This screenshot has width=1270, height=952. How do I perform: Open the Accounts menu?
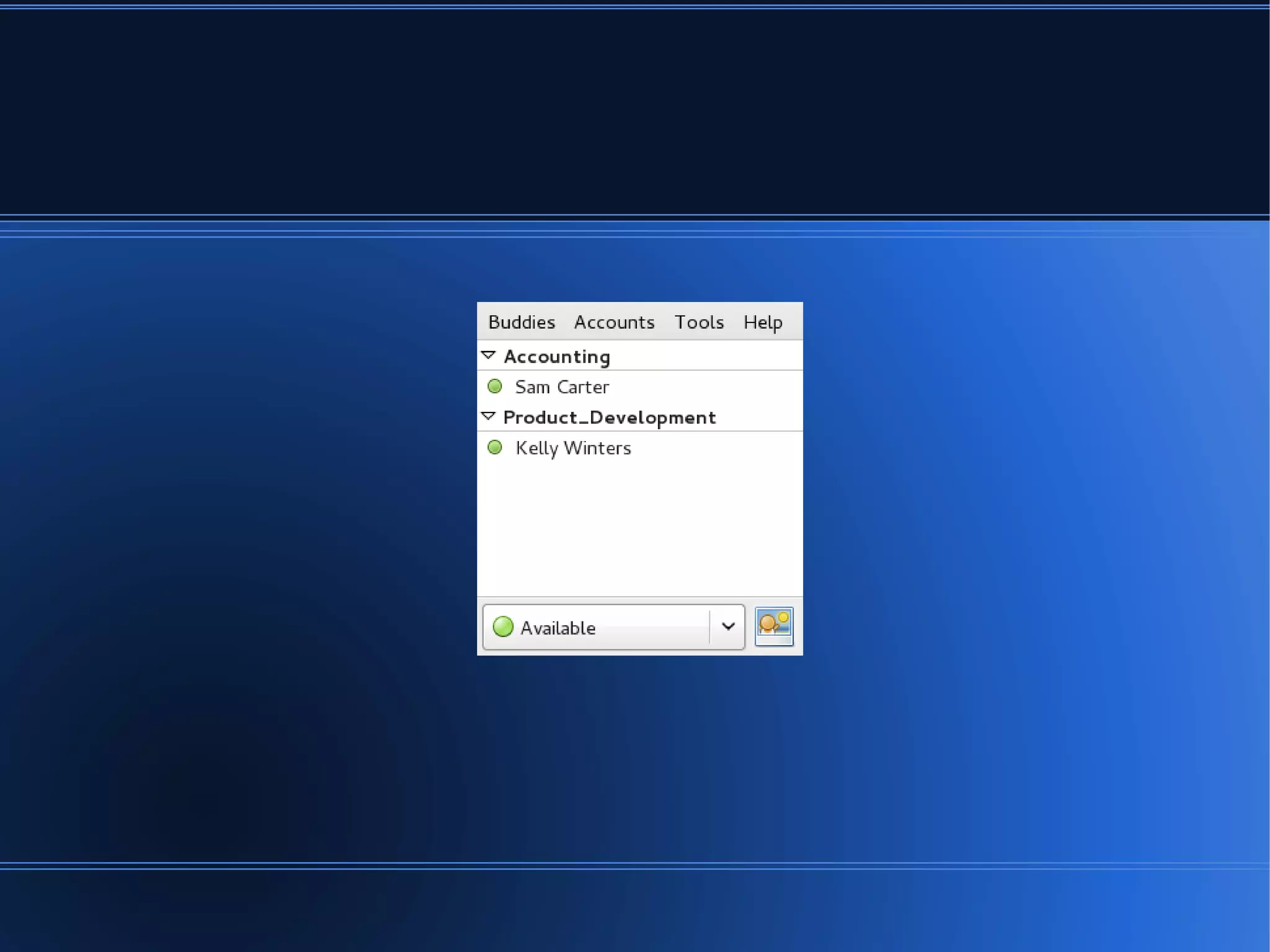[x=613, y=322]
